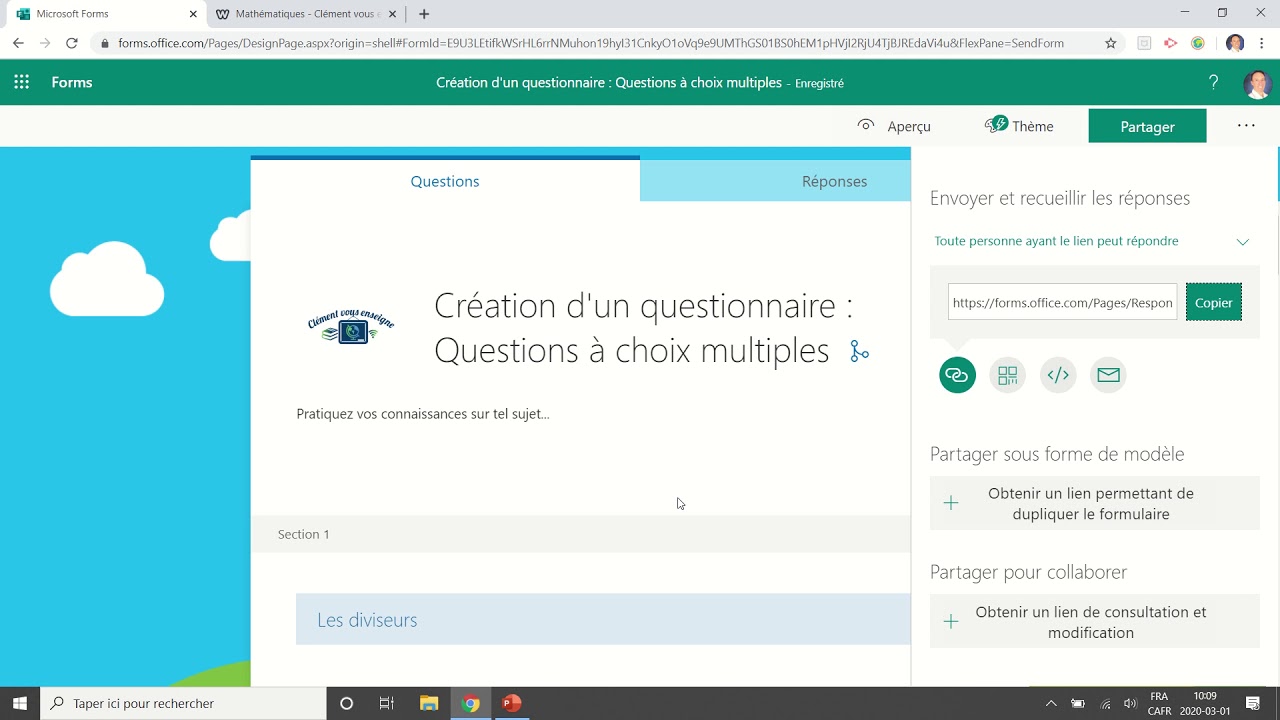Image resolution: width=1280 pixels, height=720 pixels.
Task: Click the form name in the header
Action: (609, 83)
